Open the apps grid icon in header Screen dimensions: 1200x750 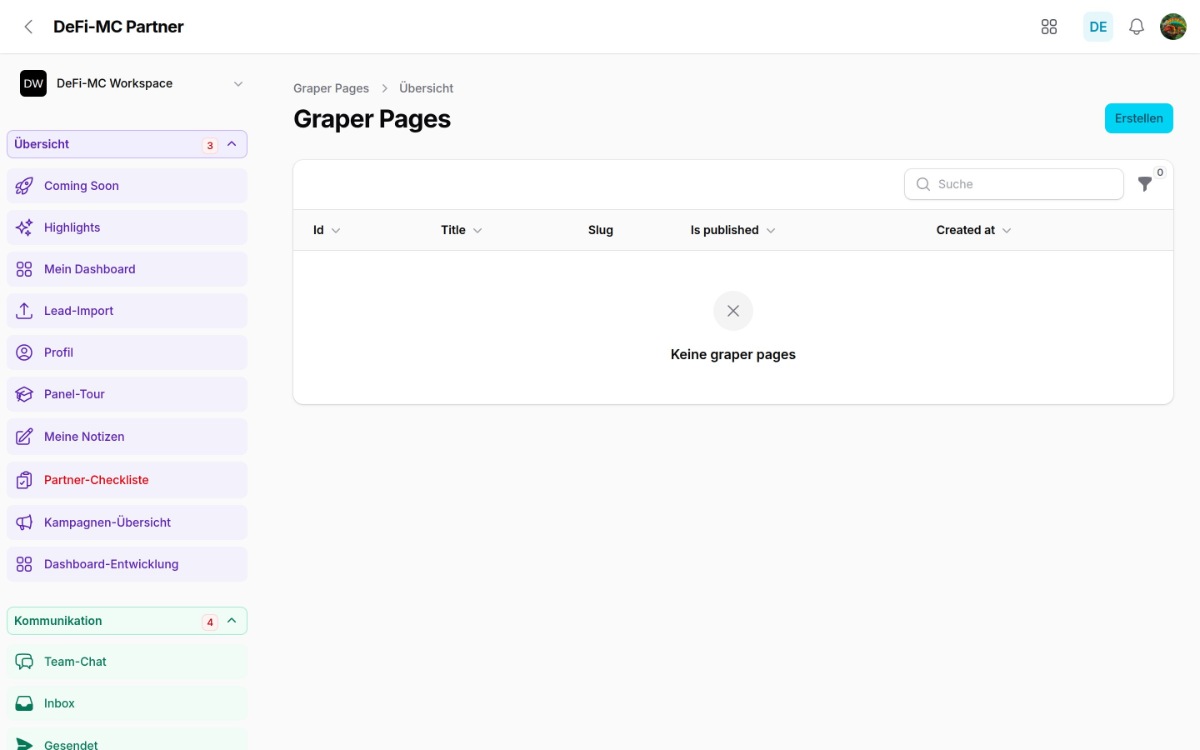1049,27
